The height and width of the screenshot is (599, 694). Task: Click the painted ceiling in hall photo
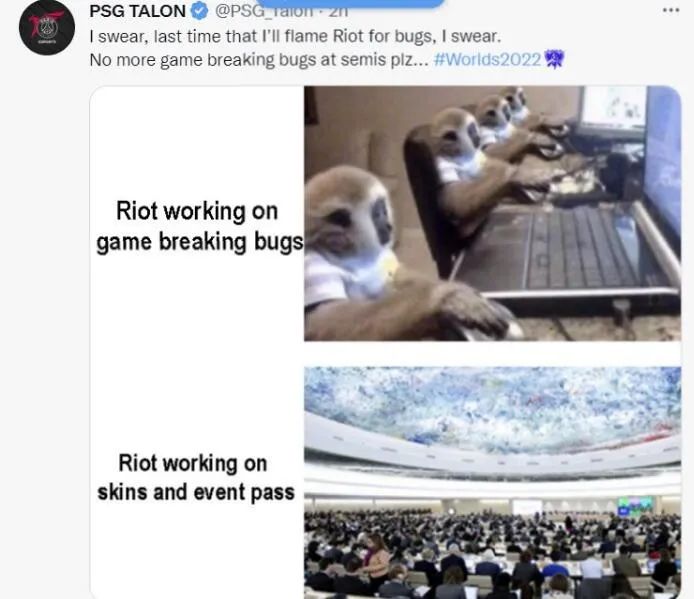click(x=492, y=405)
